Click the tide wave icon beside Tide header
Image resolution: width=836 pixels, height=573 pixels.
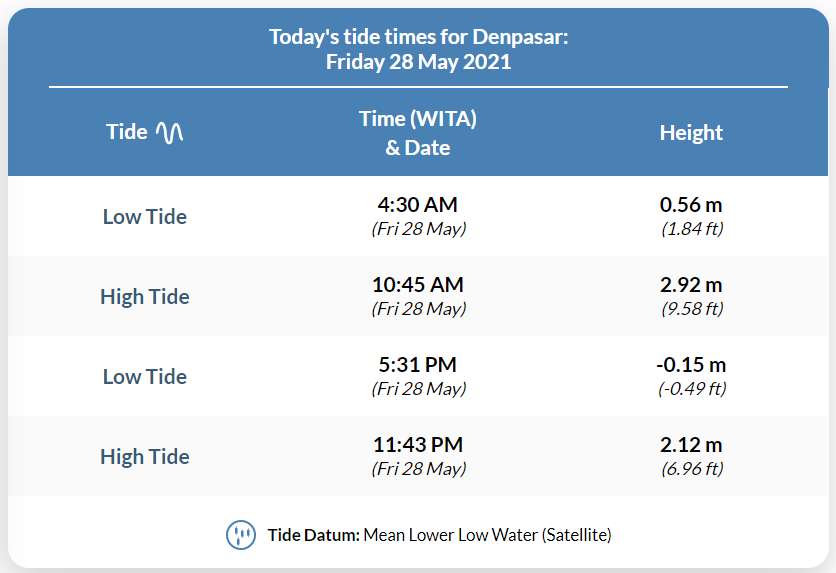coord(170,132)
